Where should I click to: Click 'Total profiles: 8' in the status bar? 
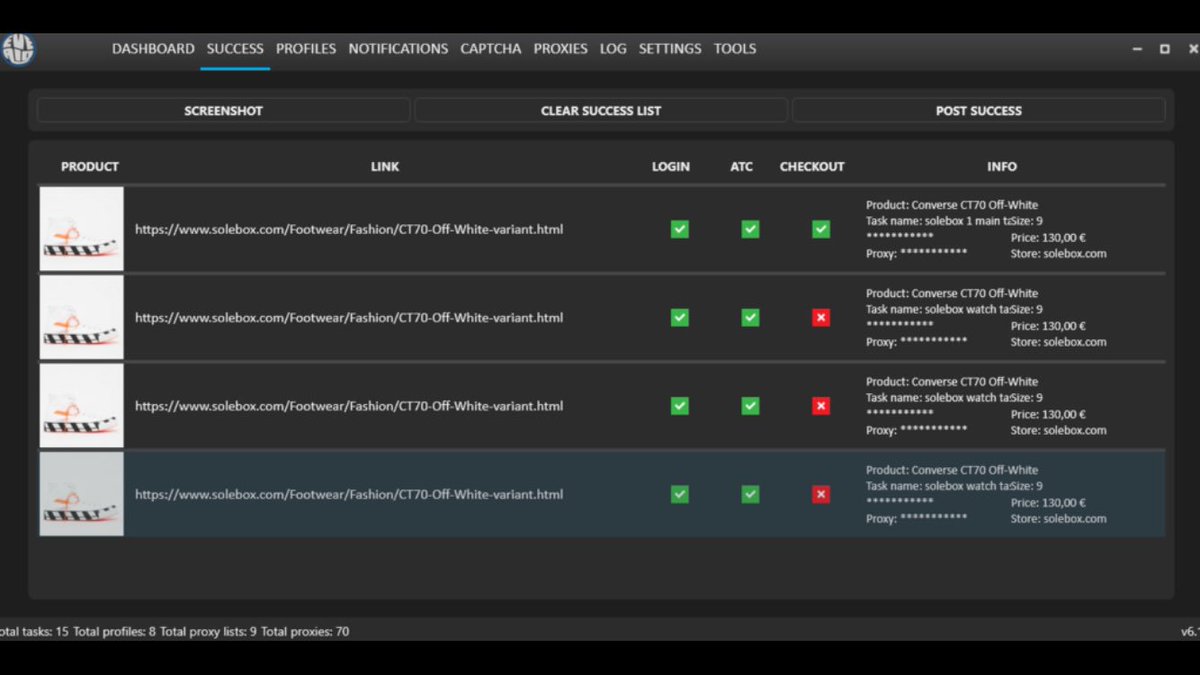pyautogui.click(x=114, y=632)
